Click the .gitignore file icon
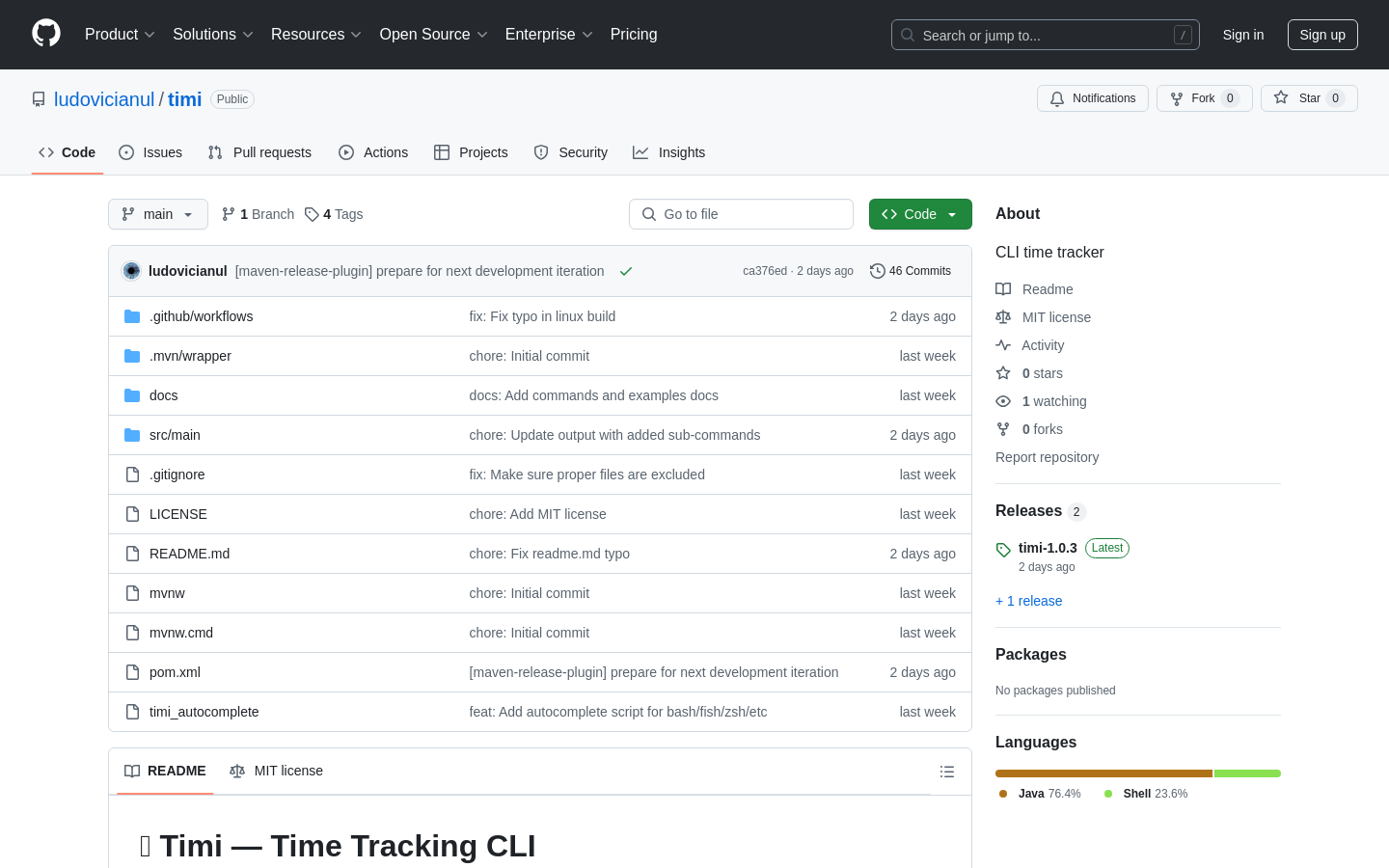The width and height of the screenshot is (1389, 868). click(132, 475)
